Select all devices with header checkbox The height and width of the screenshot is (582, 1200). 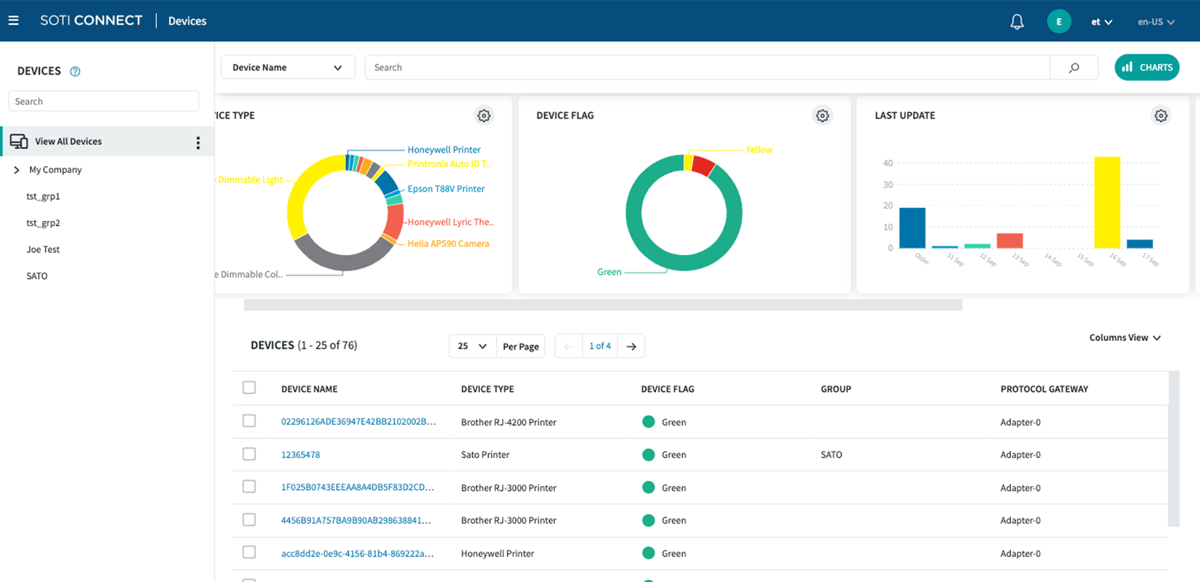pyautogui.click(x=249, y=388)
